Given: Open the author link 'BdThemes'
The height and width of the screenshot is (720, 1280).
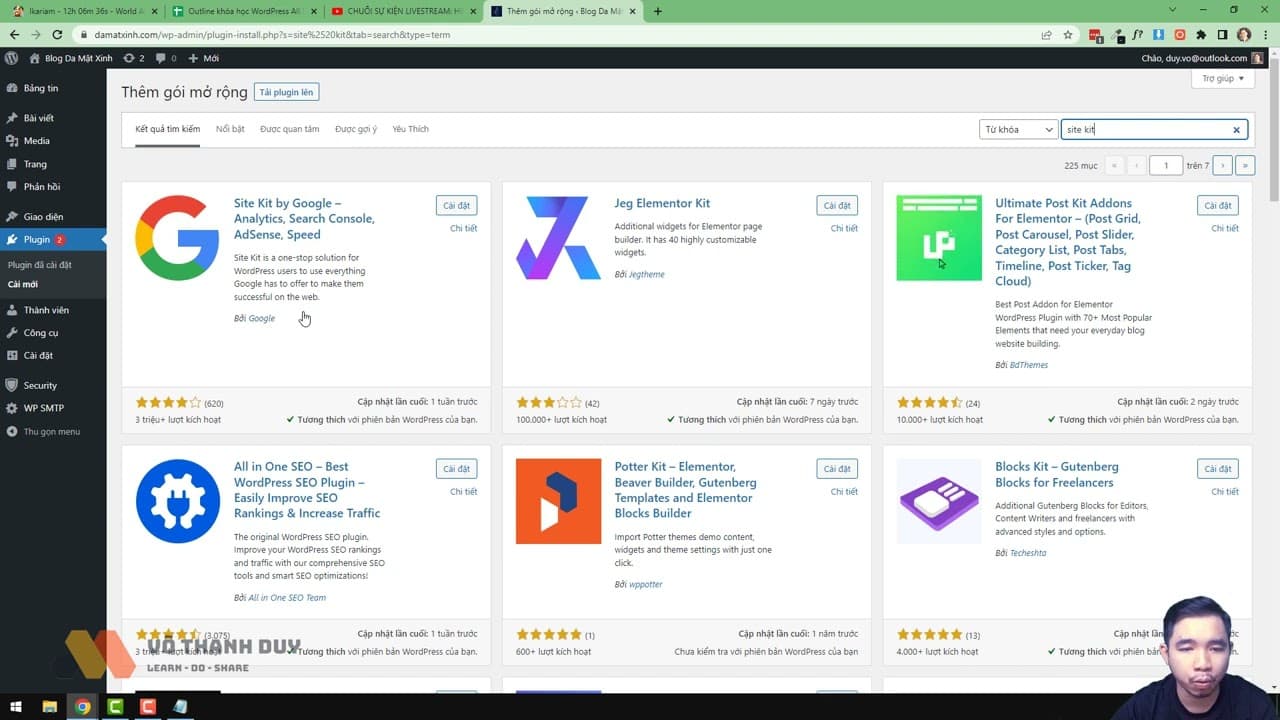Looking at the screenshot, I should tap(1029, 366).
